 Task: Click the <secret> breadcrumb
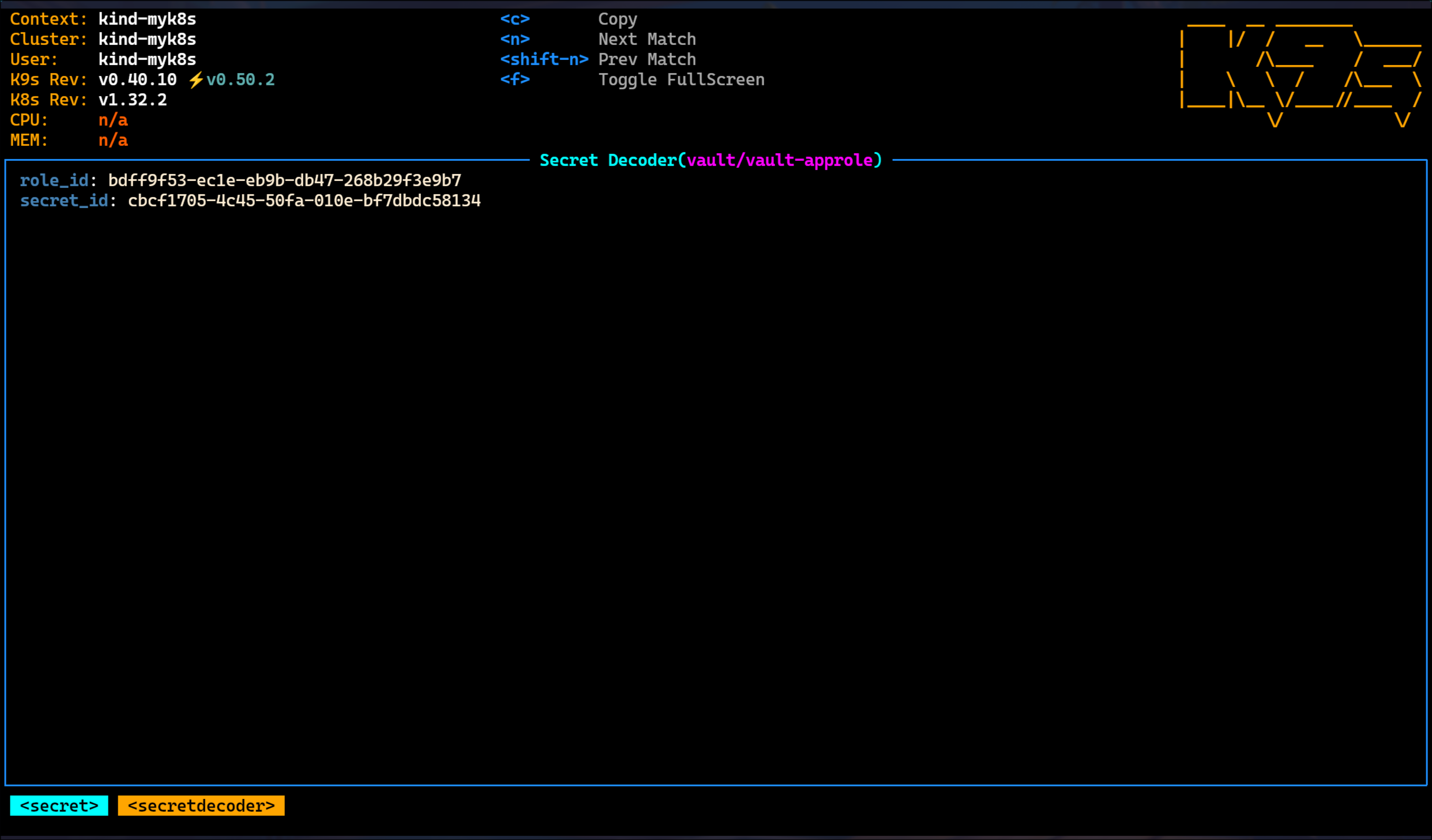pos(59,805)
